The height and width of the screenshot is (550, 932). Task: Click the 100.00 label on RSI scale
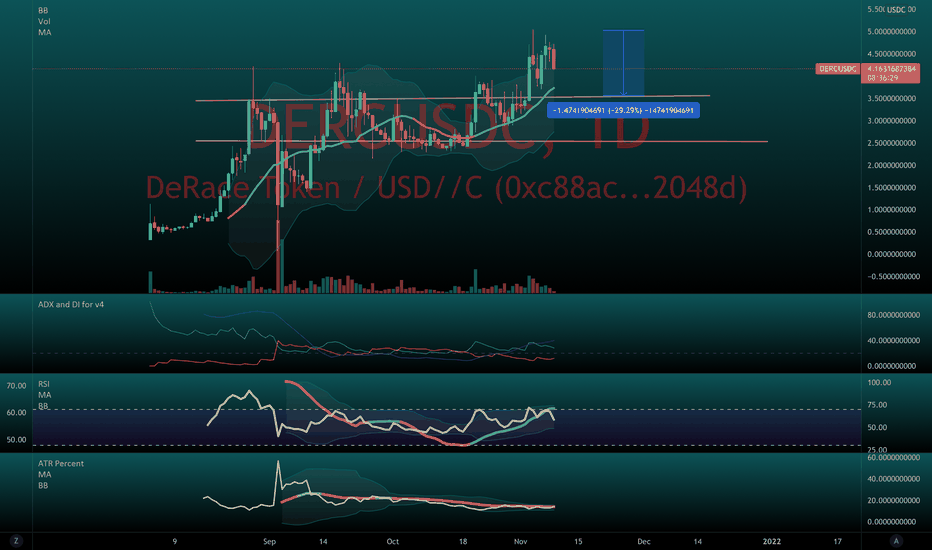(x=879, y=382)
